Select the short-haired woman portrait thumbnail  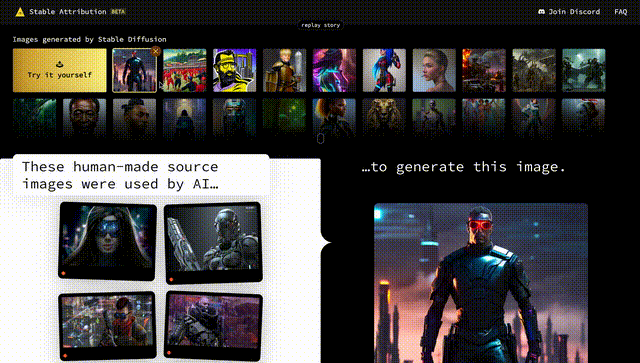point(434,70)
